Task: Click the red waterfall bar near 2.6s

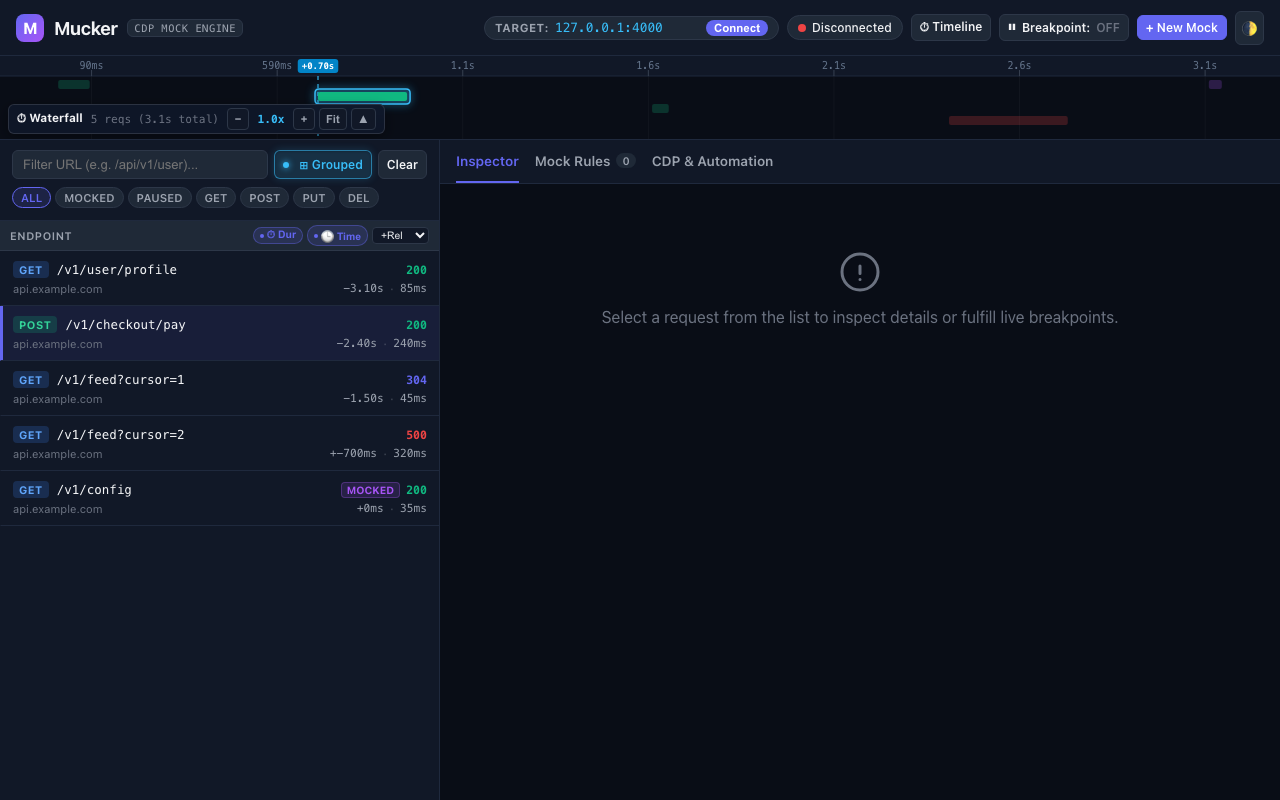Action: pos(1008,120)
